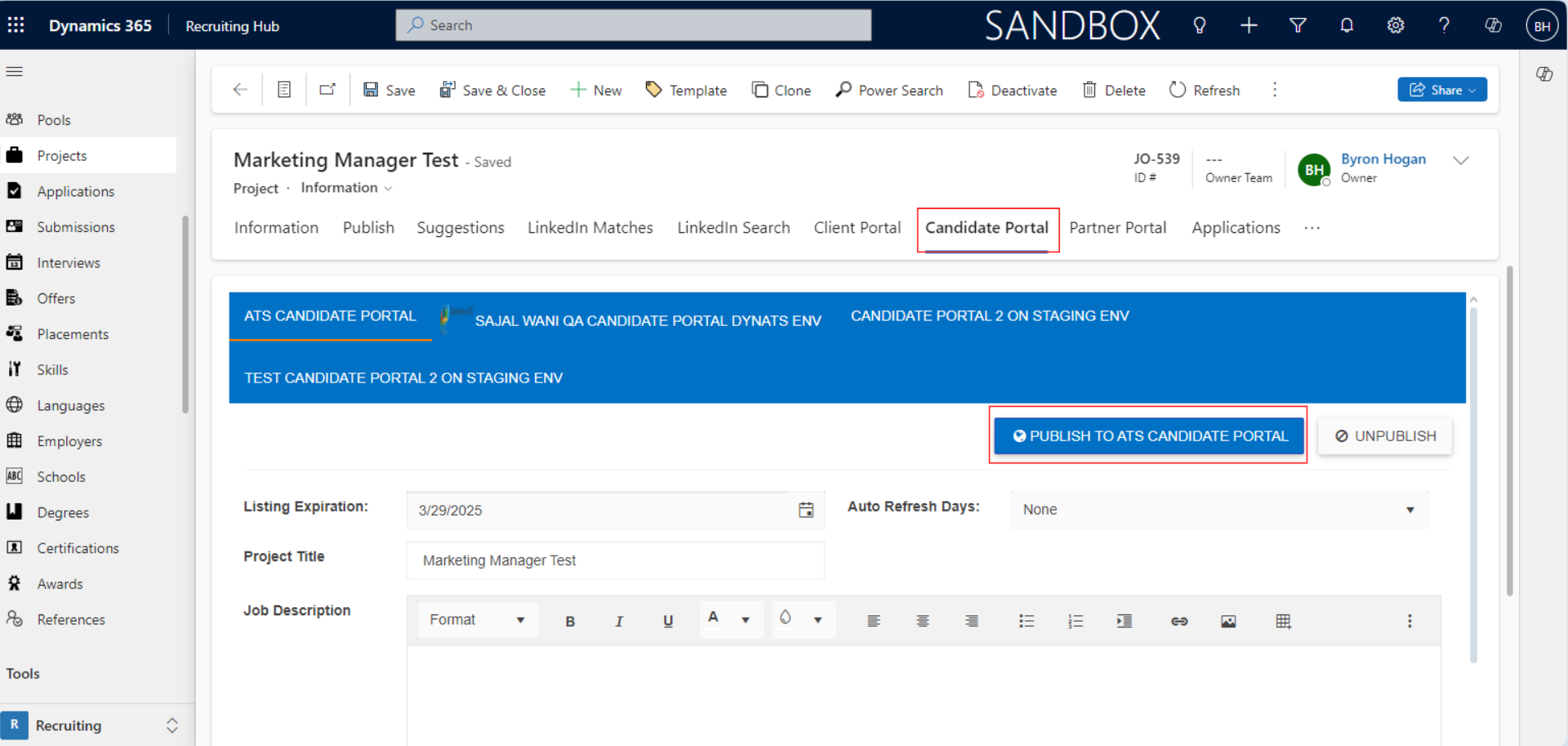Screen dimensions: 1568x746
Task: Pick highlight color droplet swatch
Action: click(x=785, y=618)
